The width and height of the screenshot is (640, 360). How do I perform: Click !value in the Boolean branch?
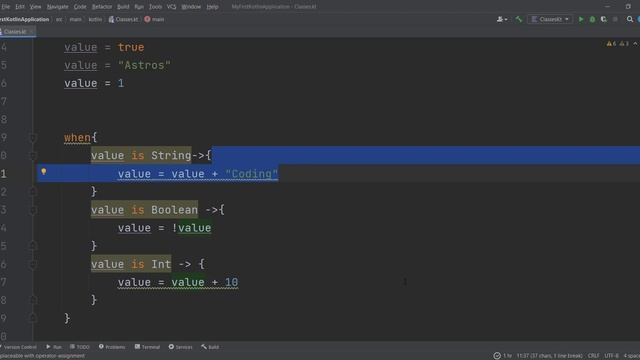pos(191,228)
